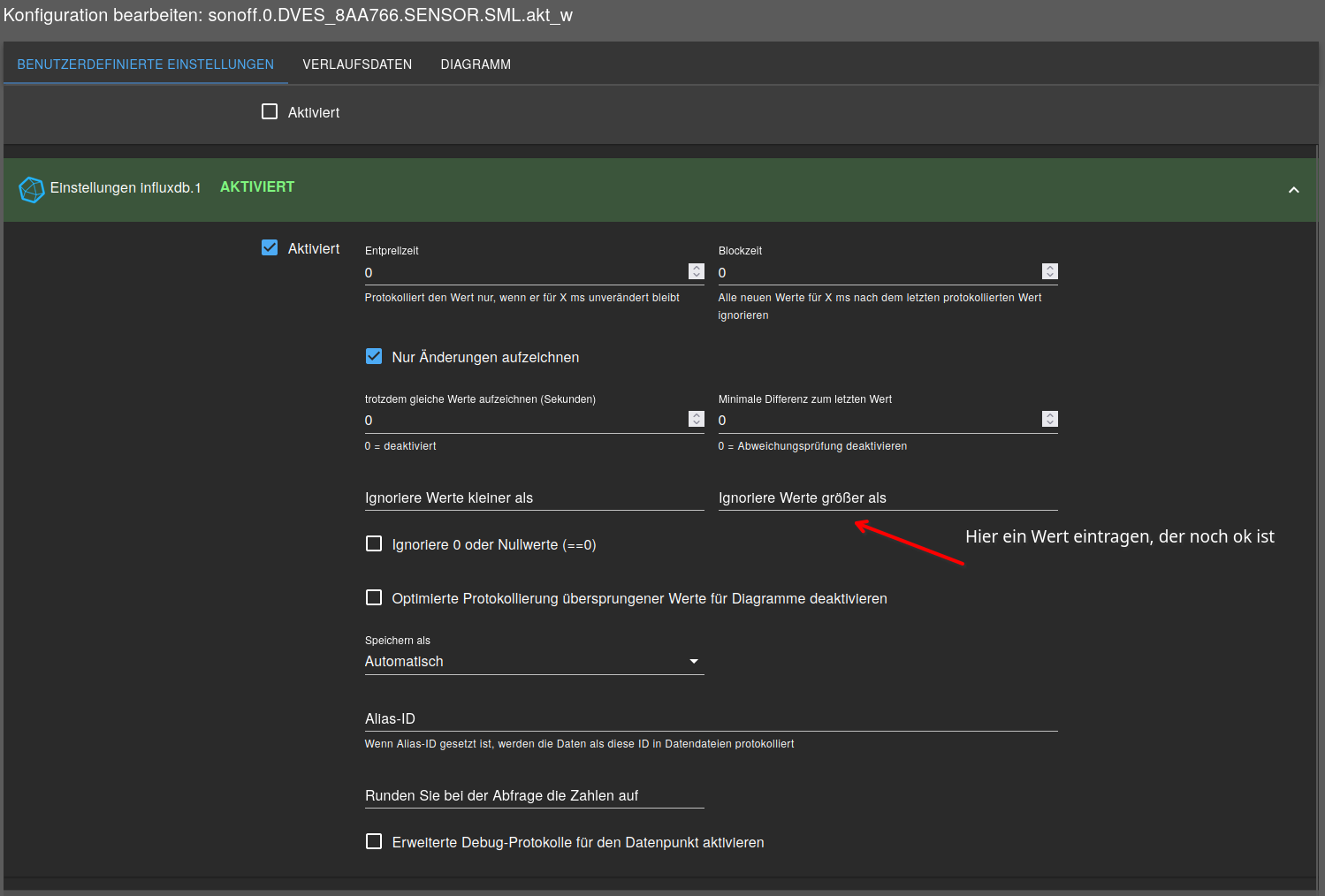
Task: Open the Speichern als dropdown
Action: 535,662
